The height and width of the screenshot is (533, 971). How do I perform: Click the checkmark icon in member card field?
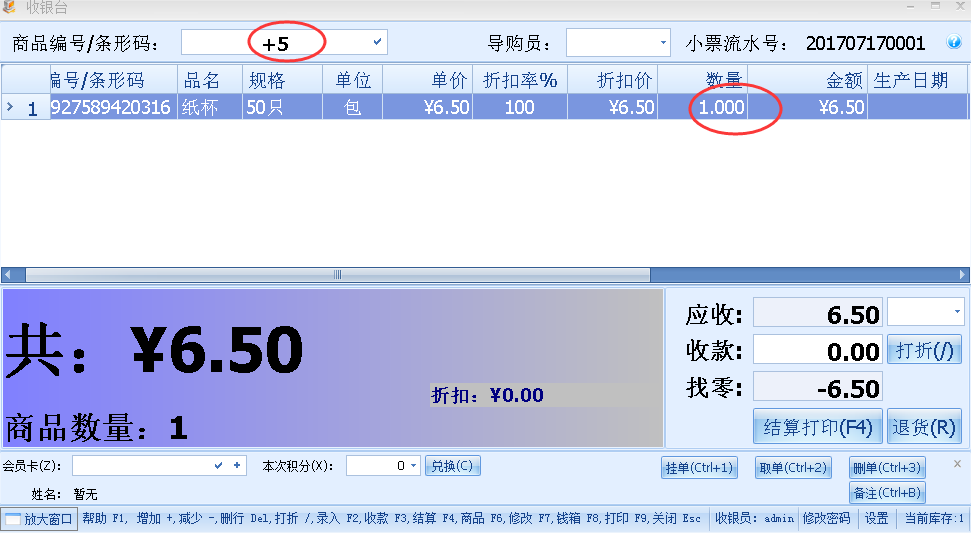pyautogui.click(x=219, y=465)
